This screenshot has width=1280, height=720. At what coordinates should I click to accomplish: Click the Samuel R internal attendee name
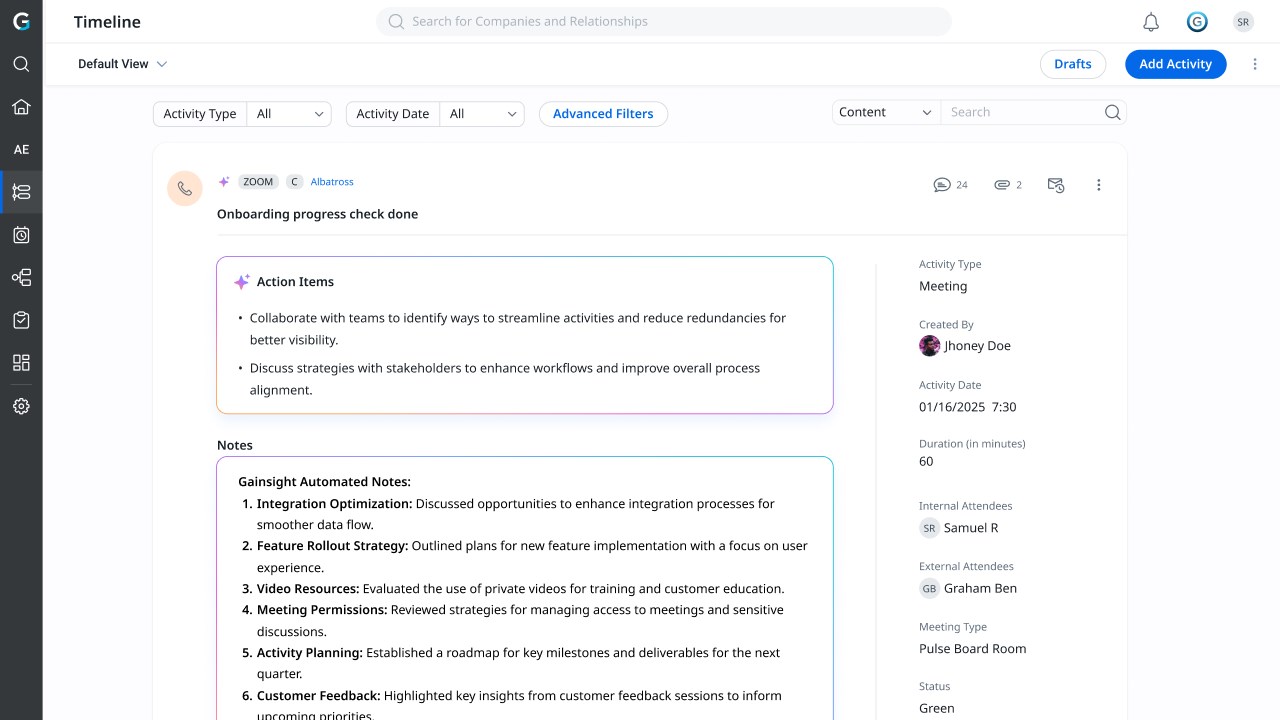(x=971, y=528)
